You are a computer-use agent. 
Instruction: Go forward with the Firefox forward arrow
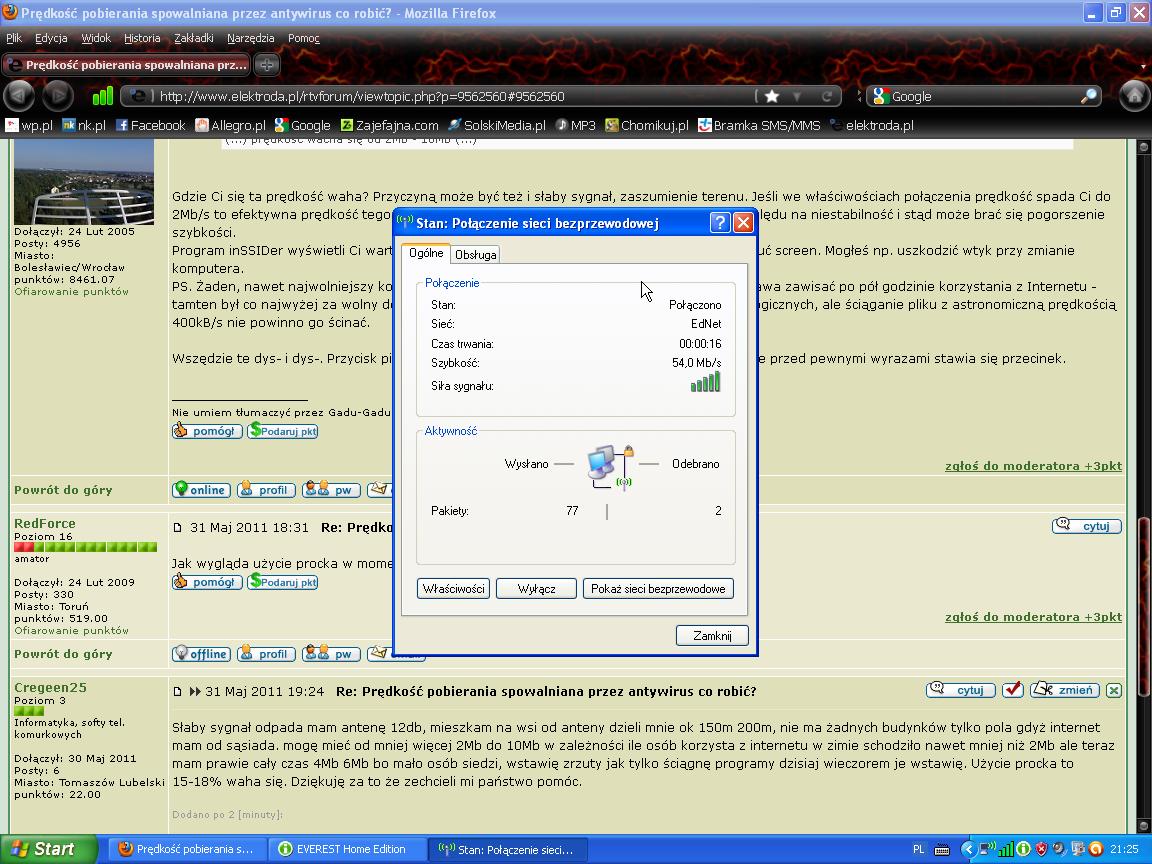tap(58, 96)
